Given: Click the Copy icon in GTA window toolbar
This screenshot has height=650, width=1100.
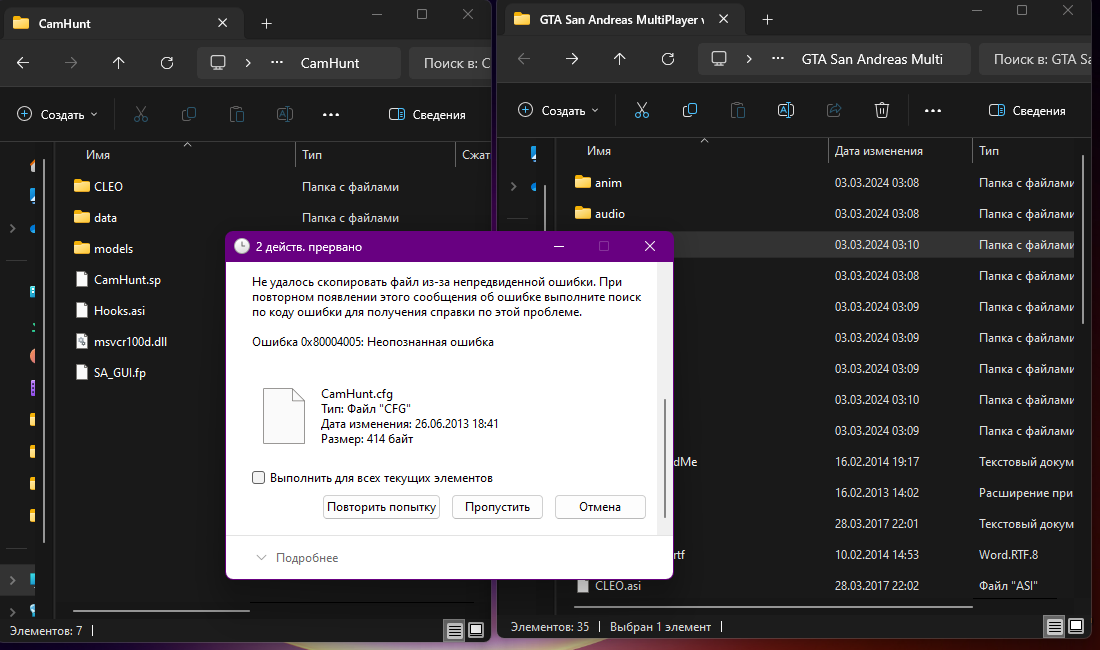Looking at the screenshot, I should point(690,110).
